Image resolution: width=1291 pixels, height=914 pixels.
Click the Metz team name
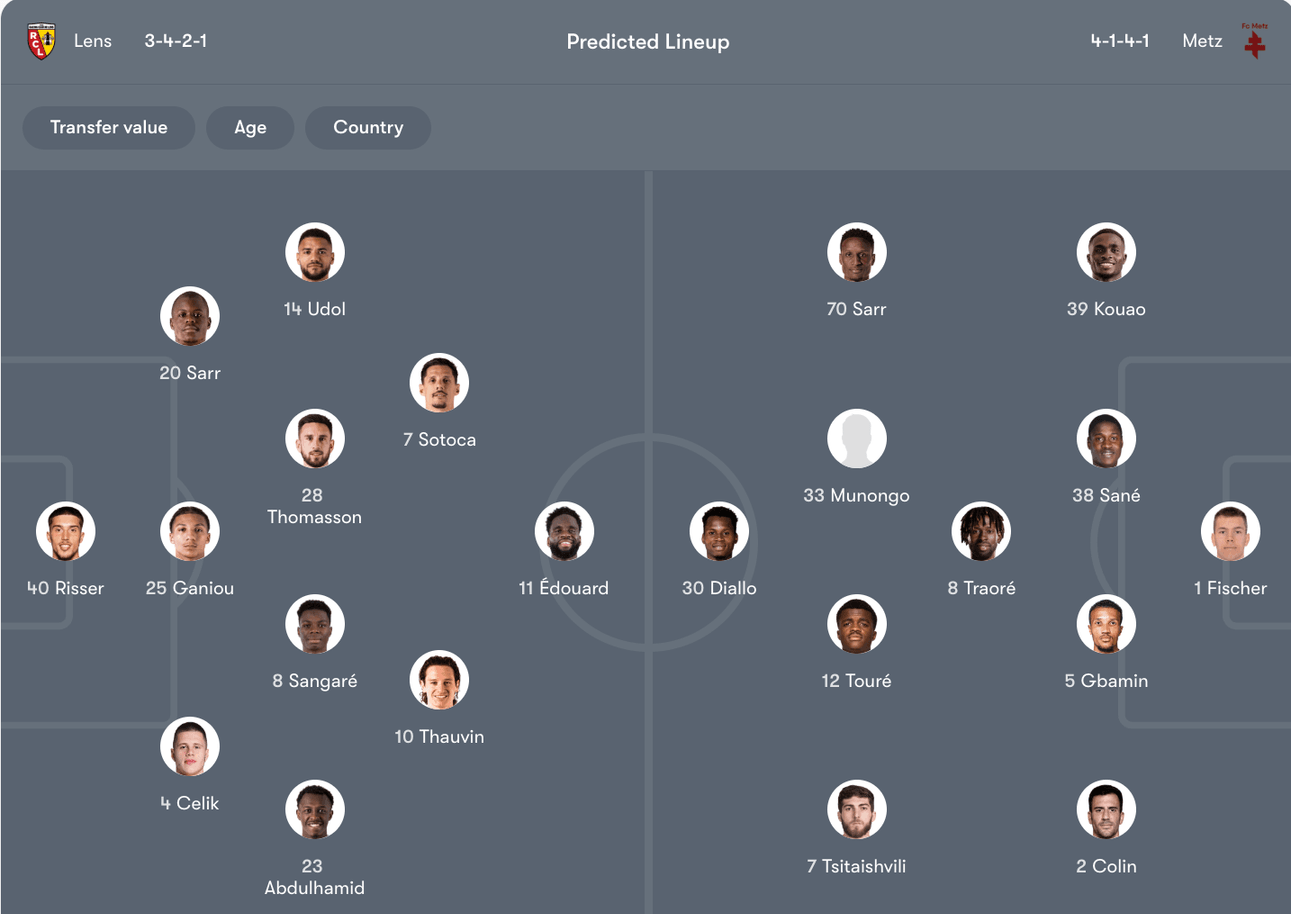click(1202, 42)
